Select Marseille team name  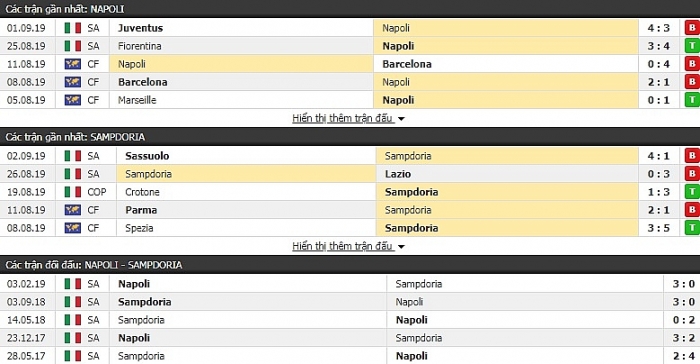tap(137, 100)
